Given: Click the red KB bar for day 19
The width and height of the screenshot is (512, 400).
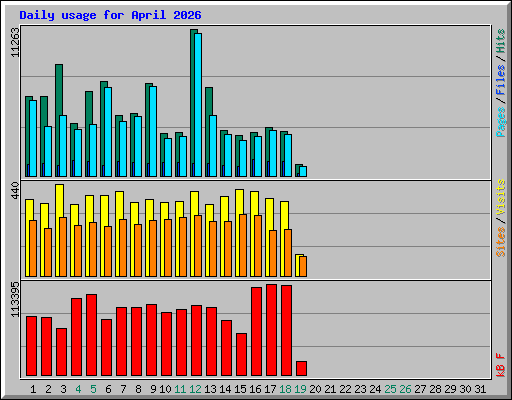Looking at the screenshot, I should tap(301, 369).
